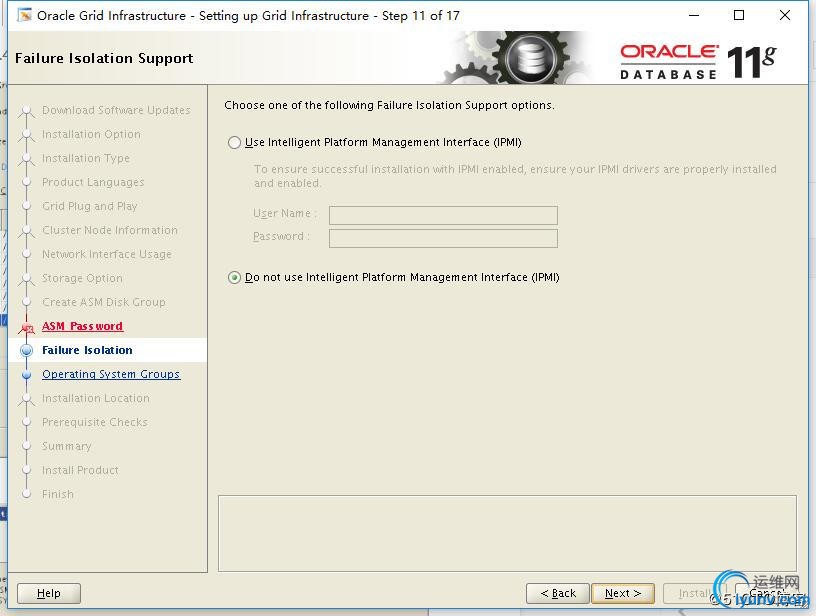Click the Grid Plug and Play step
Screen dimensions: 816x616
[x=90, y=206]
